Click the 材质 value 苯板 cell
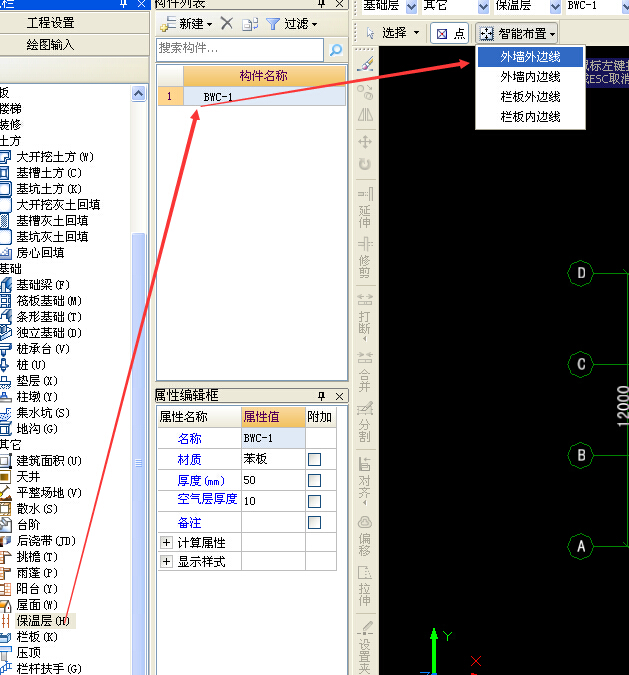Image resolution: width=629 pixels, height=675 pixels. point(273,459)
